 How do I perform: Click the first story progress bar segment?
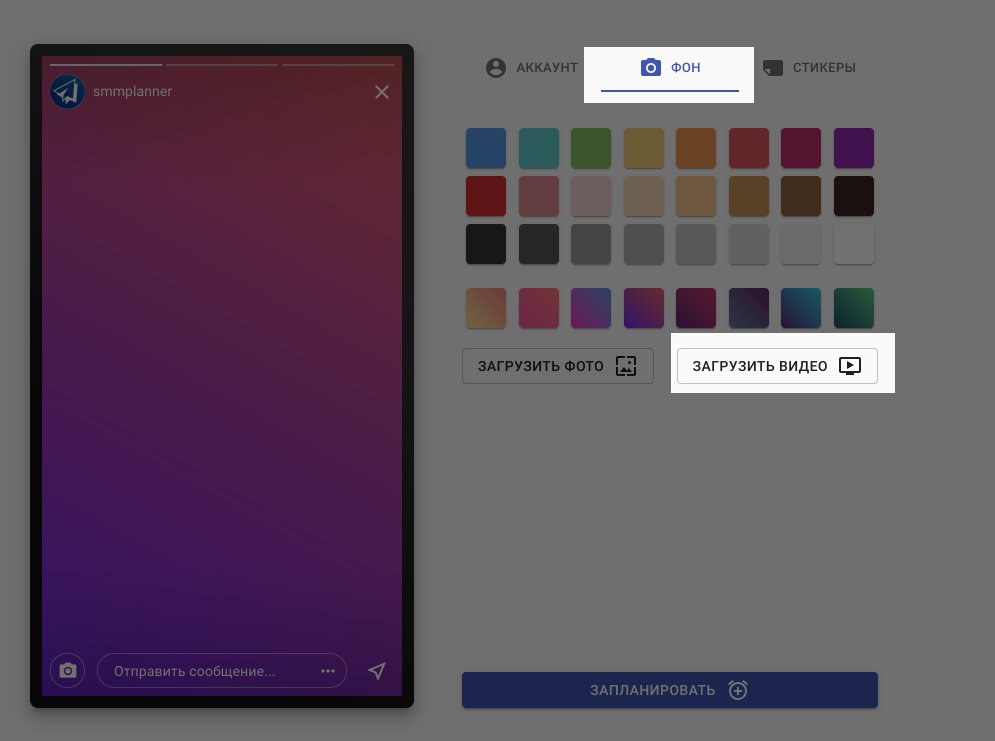click(106, 65)
